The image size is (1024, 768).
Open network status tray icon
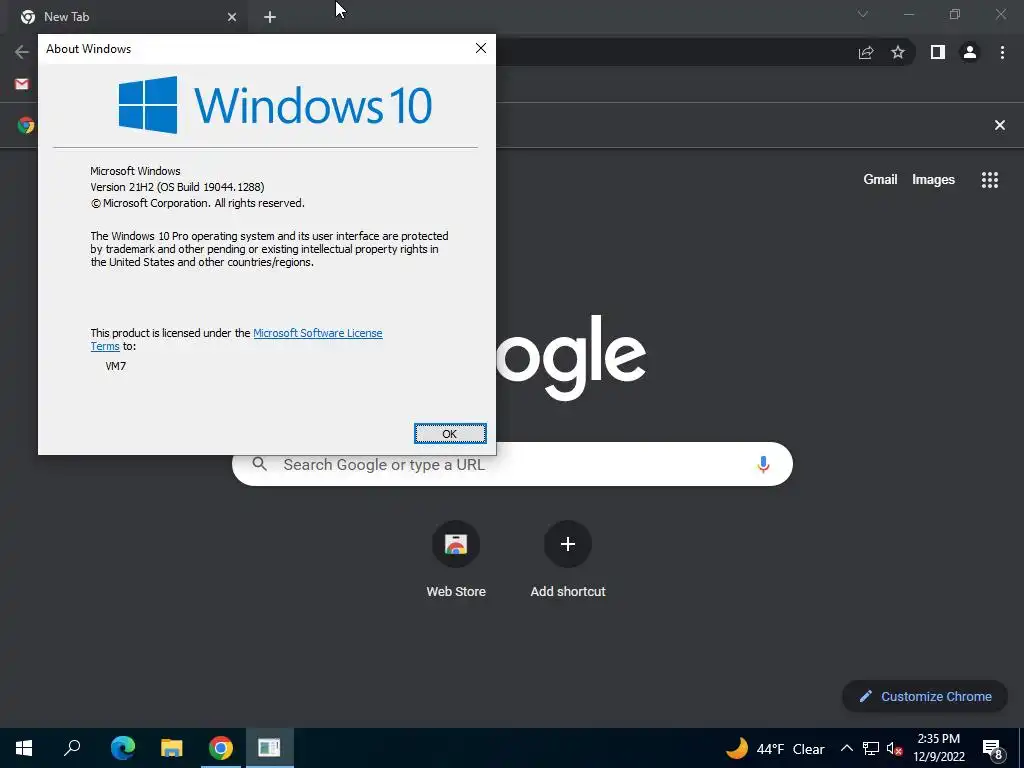click(871, 748)
